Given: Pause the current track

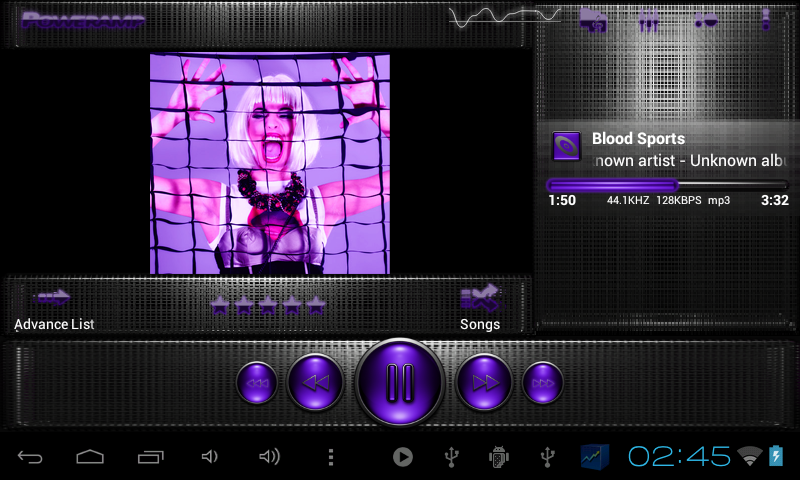Looking at the screenshot, I should (400, 382).
